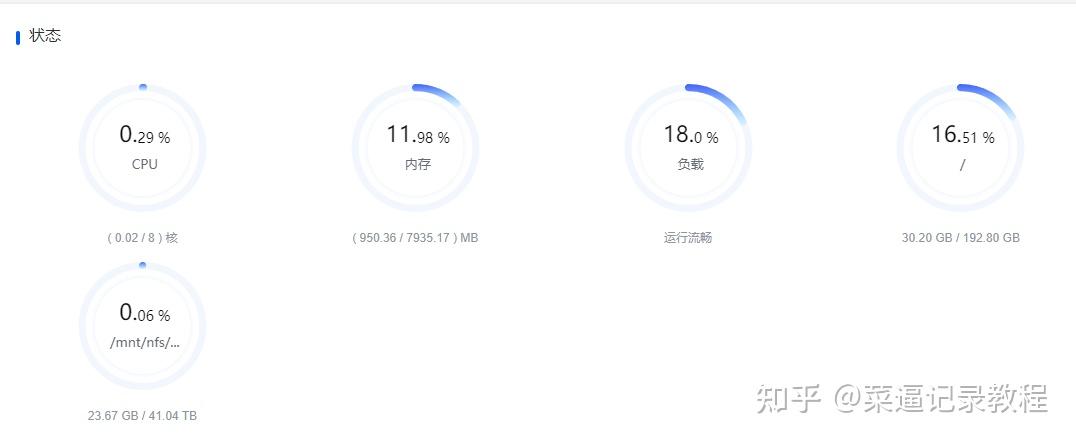This screenshot has width=1076, height=443.
Task: Click the /mnt/nfs/ disk usage gauge
Action: point(143,326)
